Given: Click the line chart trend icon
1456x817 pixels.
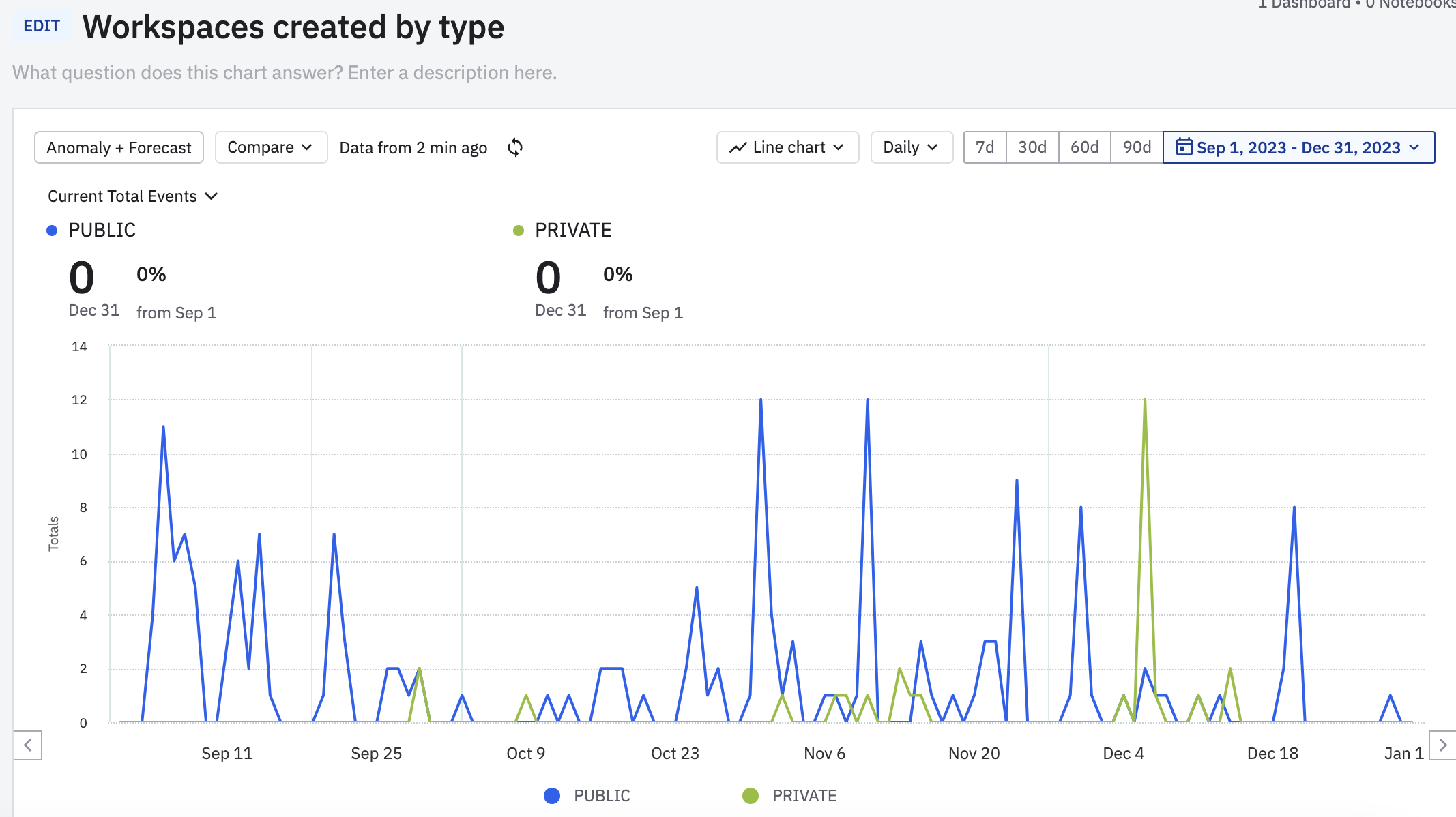Looking at the screenshot, I should (738, 147).
